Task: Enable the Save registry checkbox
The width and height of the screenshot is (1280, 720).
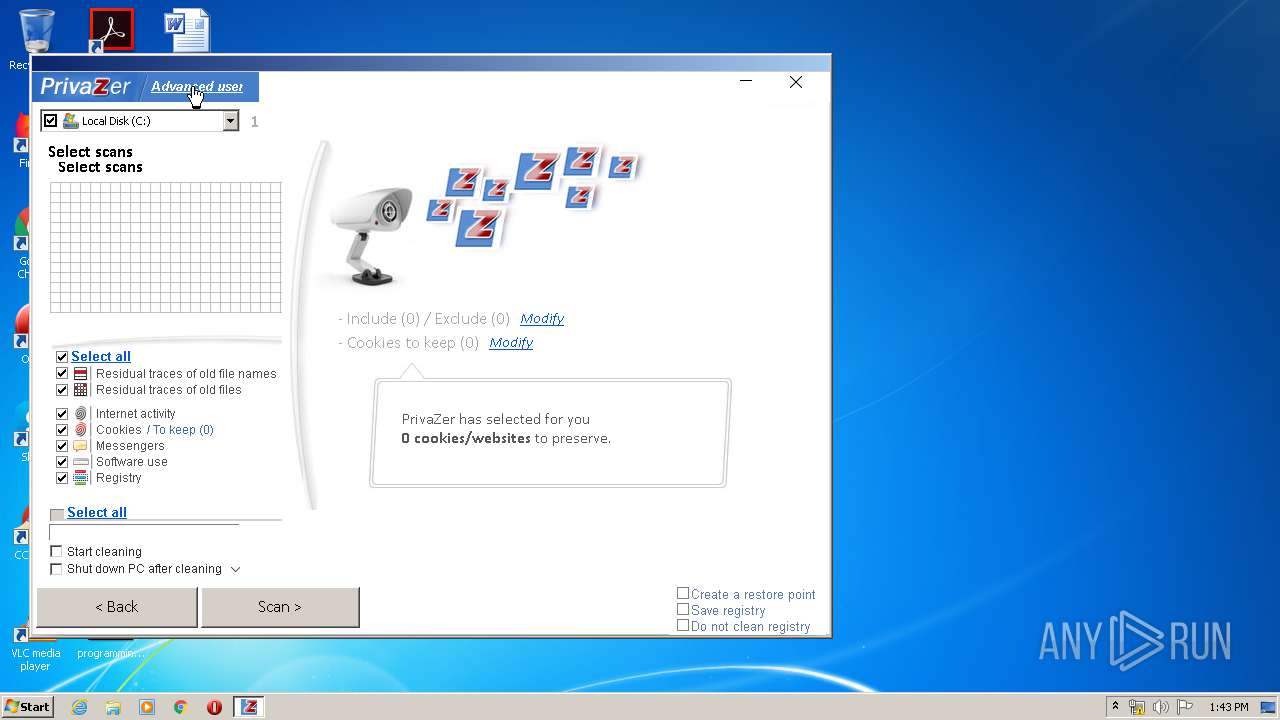Action: click(x=683, y=609)
